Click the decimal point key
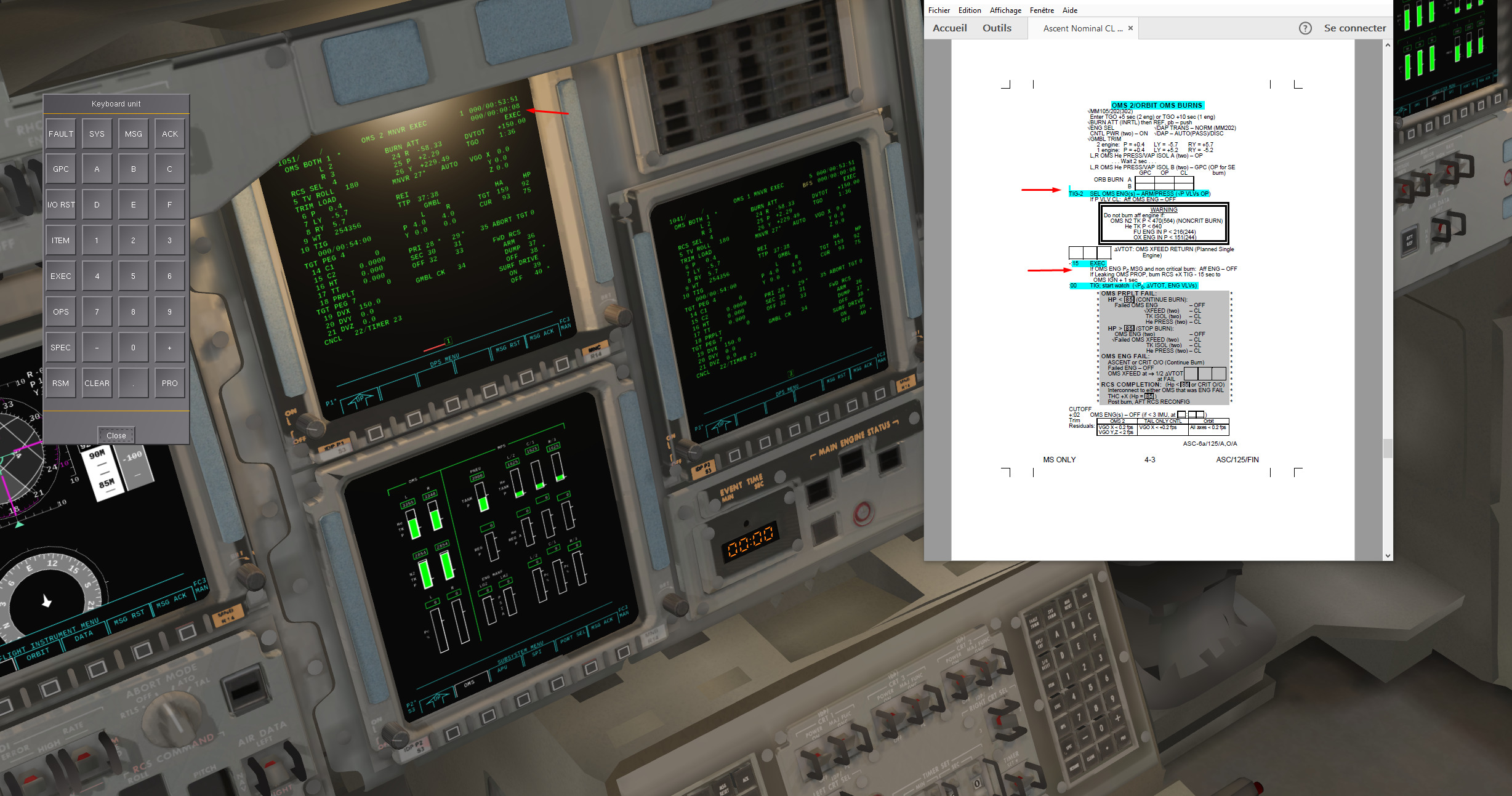Image resolution: width=1512 pixels, height=796 pixels. [133, 383]
